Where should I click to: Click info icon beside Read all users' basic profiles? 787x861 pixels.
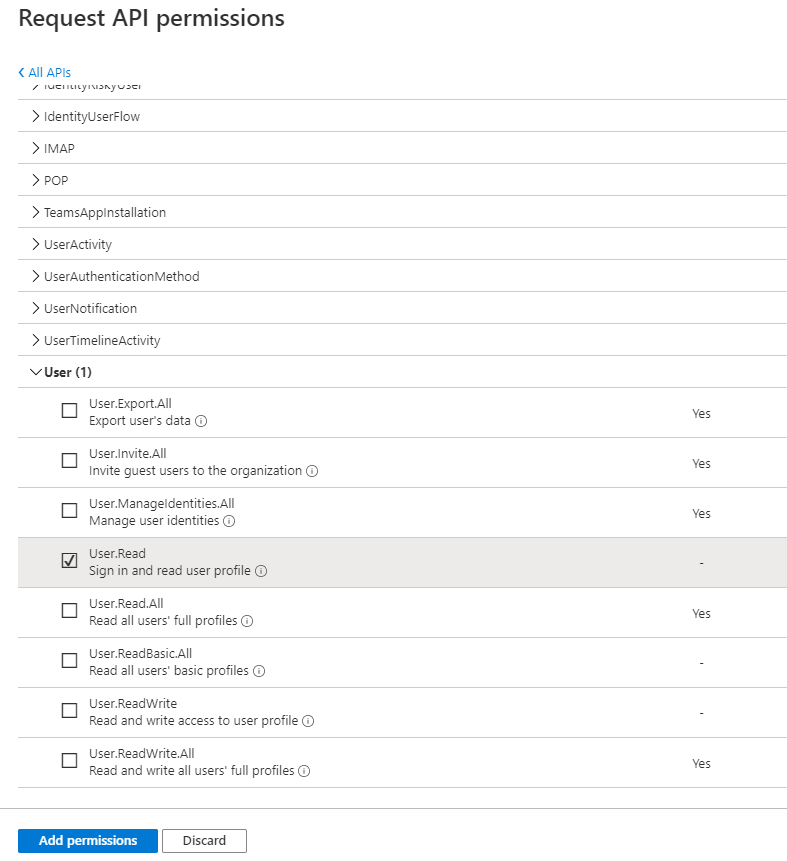coord(259,671)
